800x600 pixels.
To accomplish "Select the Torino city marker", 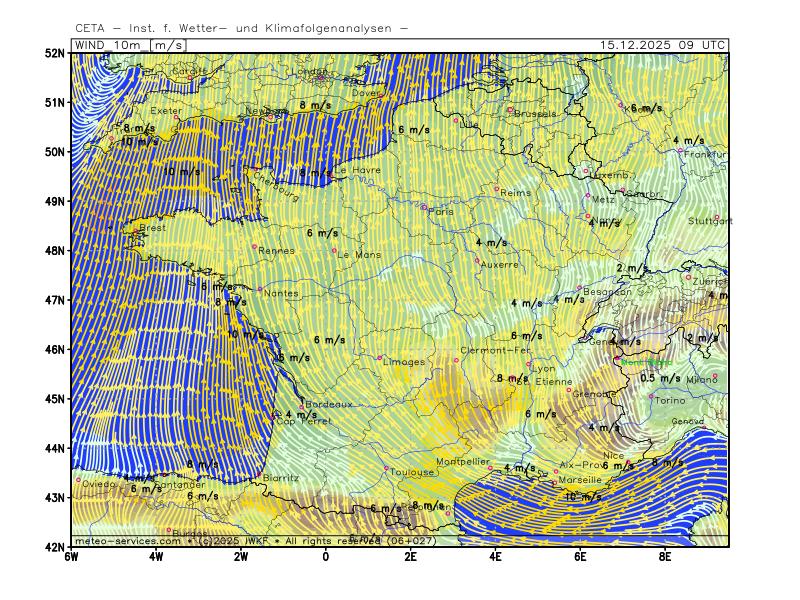I will point(651,396).
